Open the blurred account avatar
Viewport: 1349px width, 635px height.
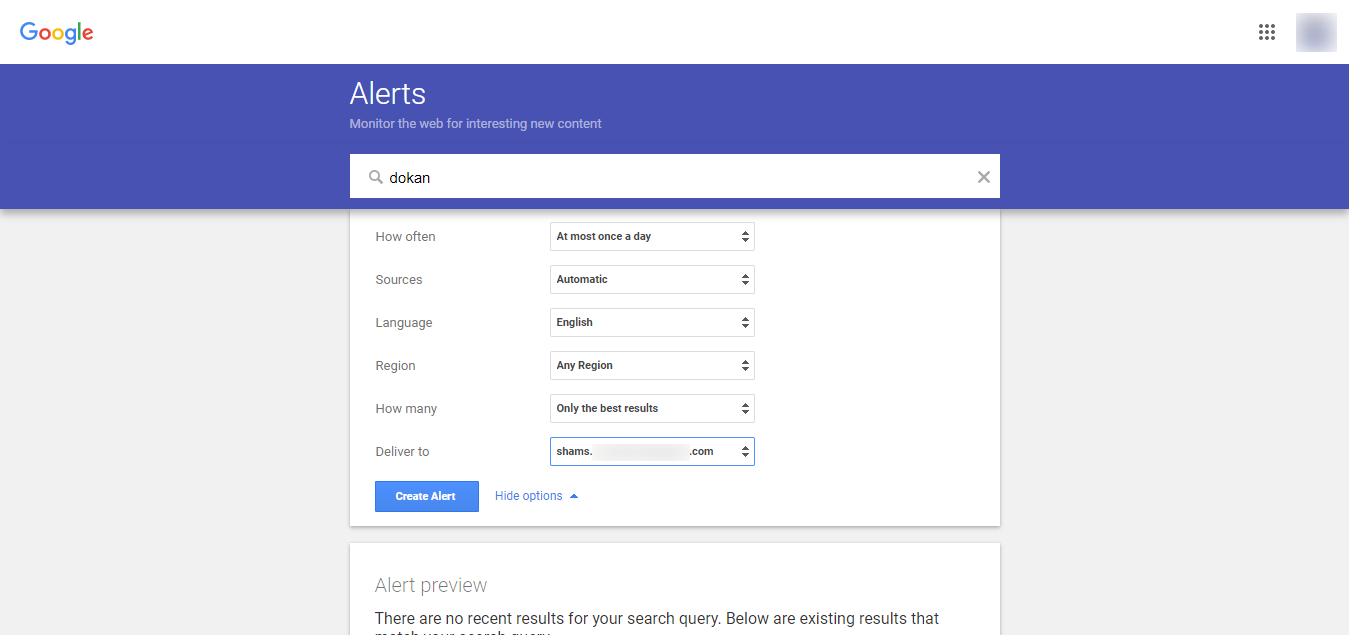click(1316, 32)
